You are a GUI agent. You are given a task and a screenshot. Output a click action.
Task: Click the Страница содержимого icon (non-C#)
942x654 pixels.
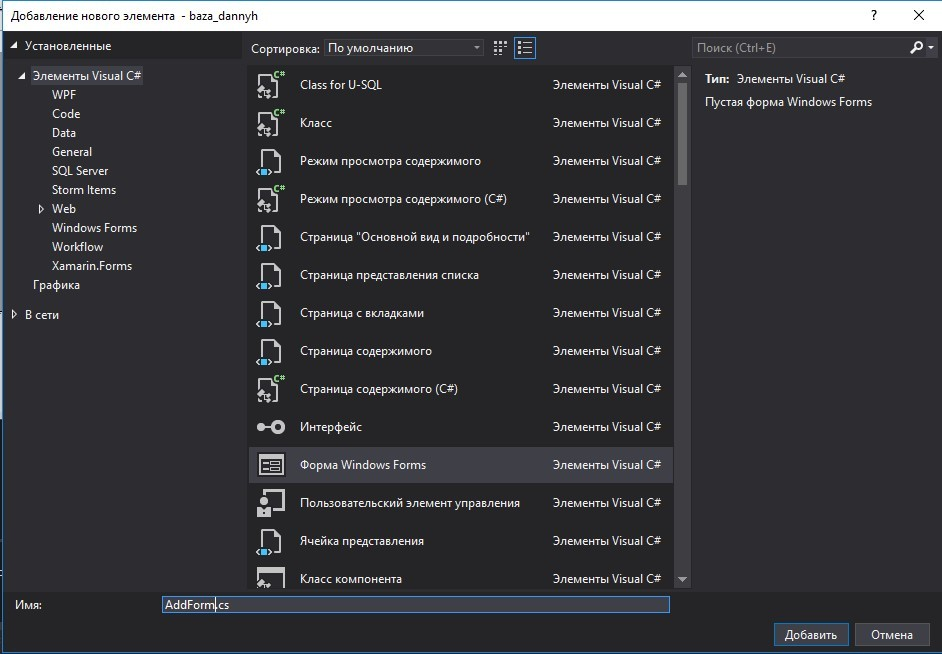coord(269,351)
